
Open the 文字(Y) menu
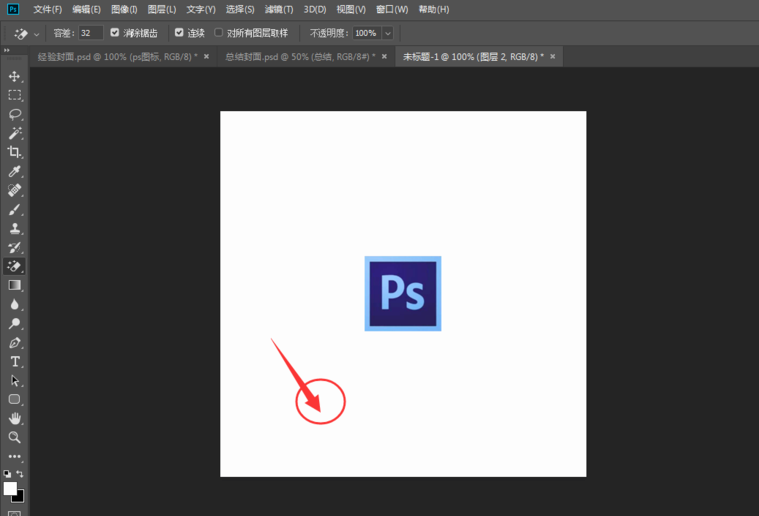click(201, 9)
